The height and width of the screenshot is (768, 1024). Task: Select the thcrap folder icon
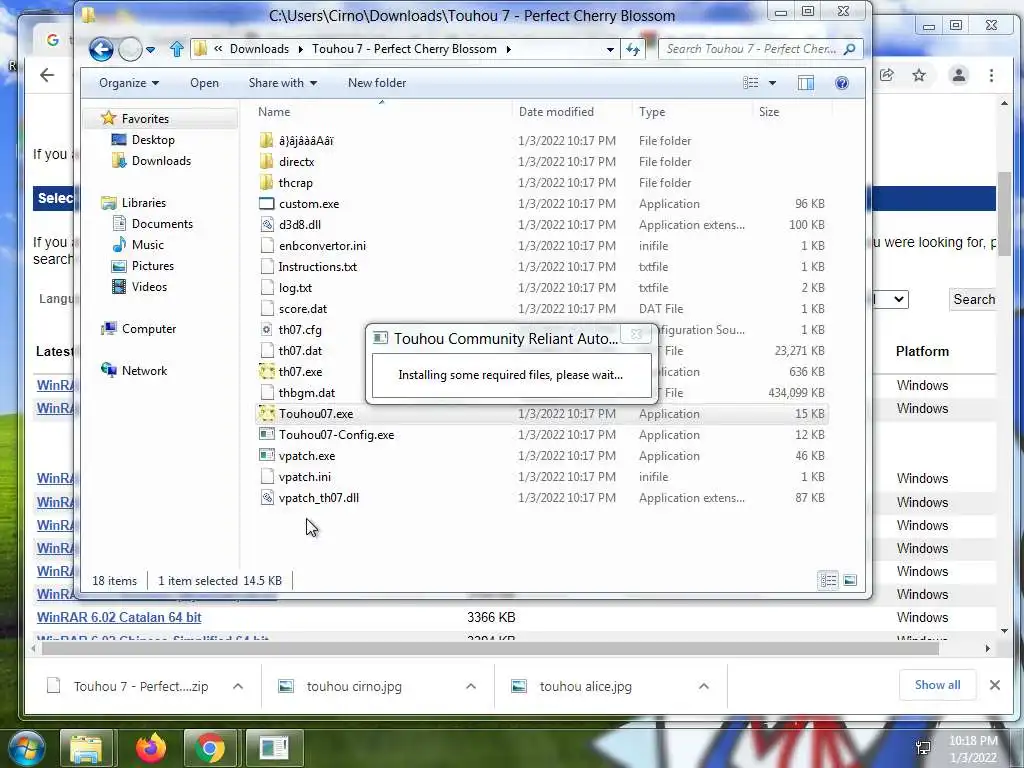[266, 183]
